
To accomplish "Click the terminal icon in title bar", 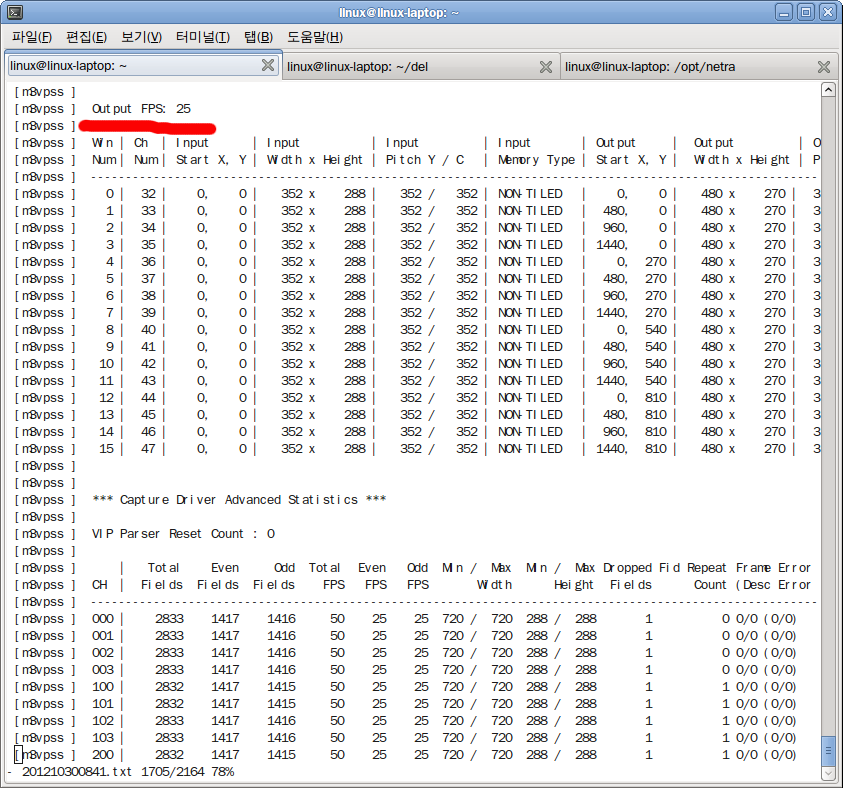I will coord(15,12).
